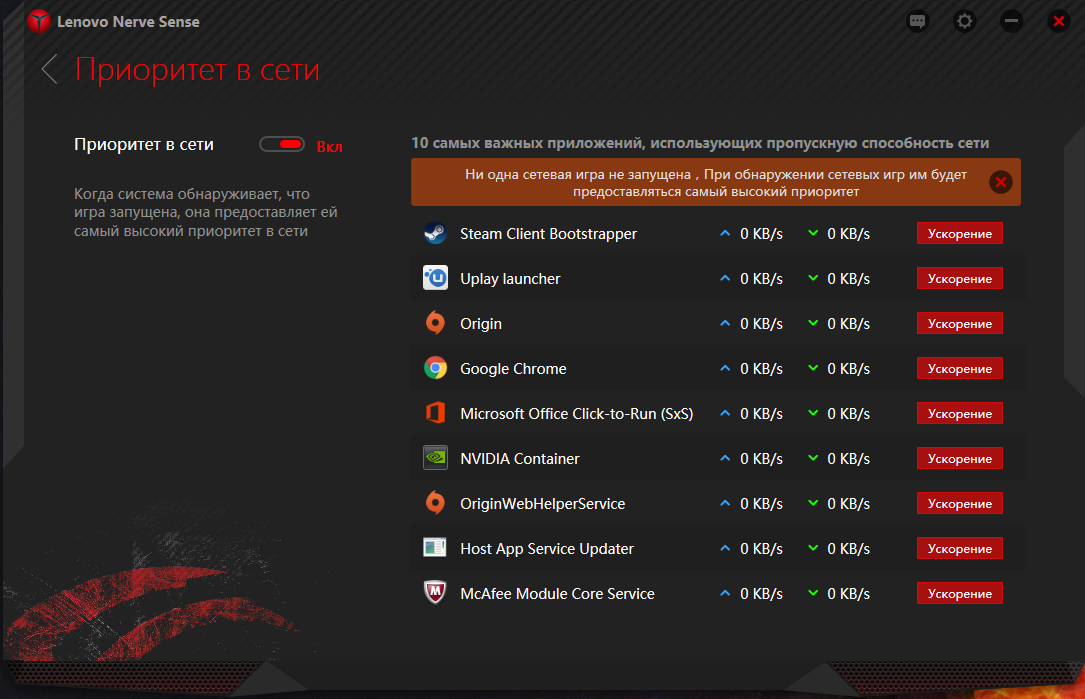Viewport: 1085px width, 699px height.
Task: Click the Lenovo Nerve Sense logo icon
Action: pos(39,21)
